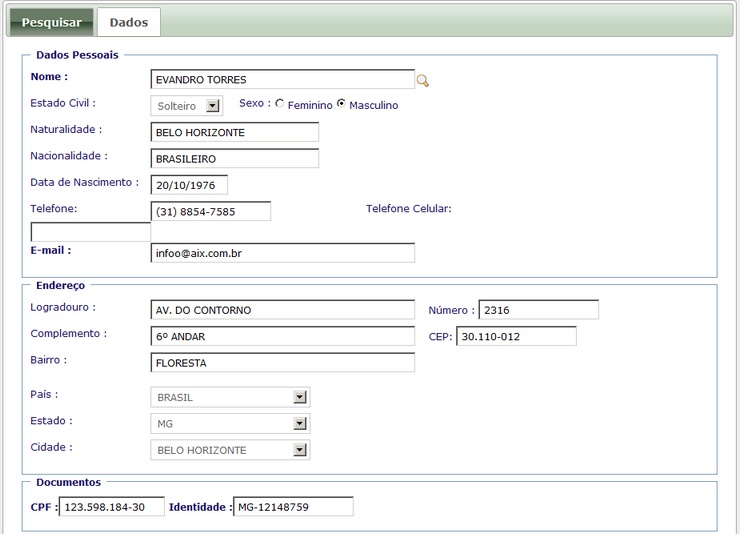The height and width of the screenshot is (534, 740).
Task: Click the Número field showing 2316
Action: 538,310
